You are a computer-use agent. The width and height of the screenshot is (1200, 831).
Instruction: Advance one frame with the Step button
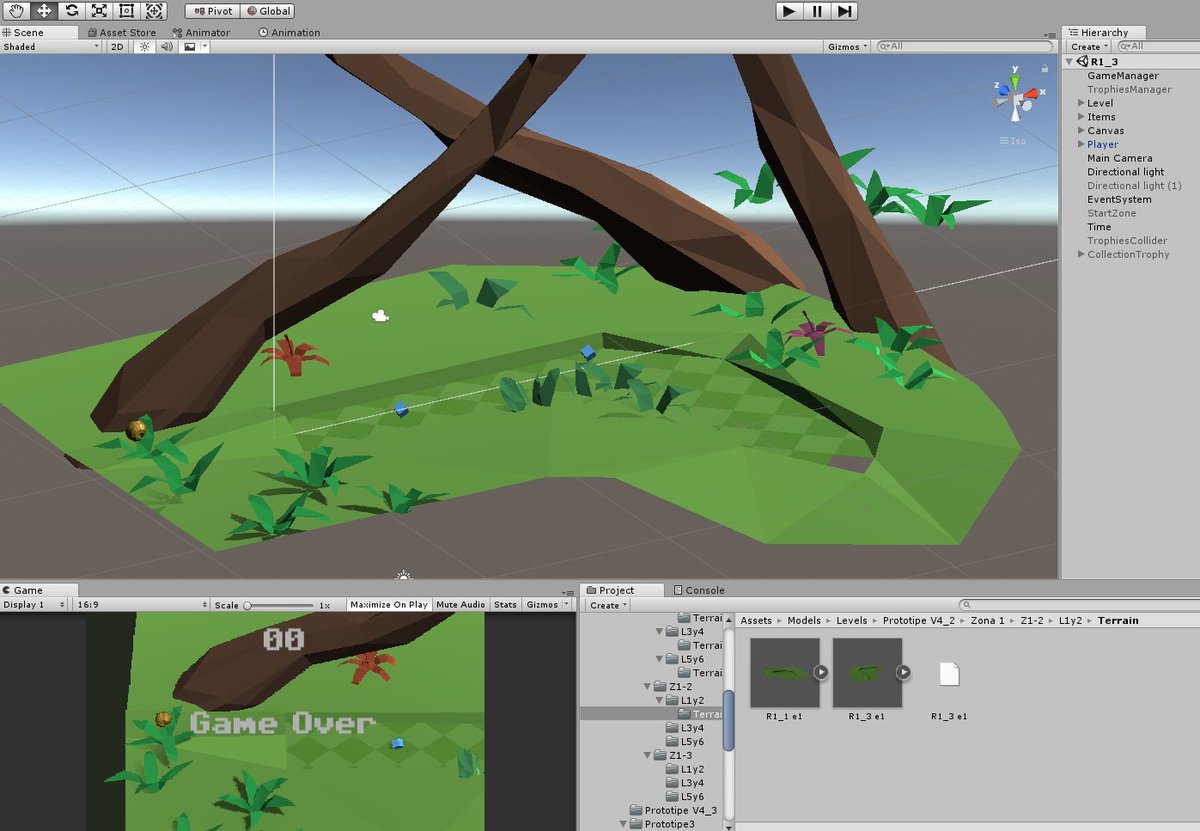point(844,11)
